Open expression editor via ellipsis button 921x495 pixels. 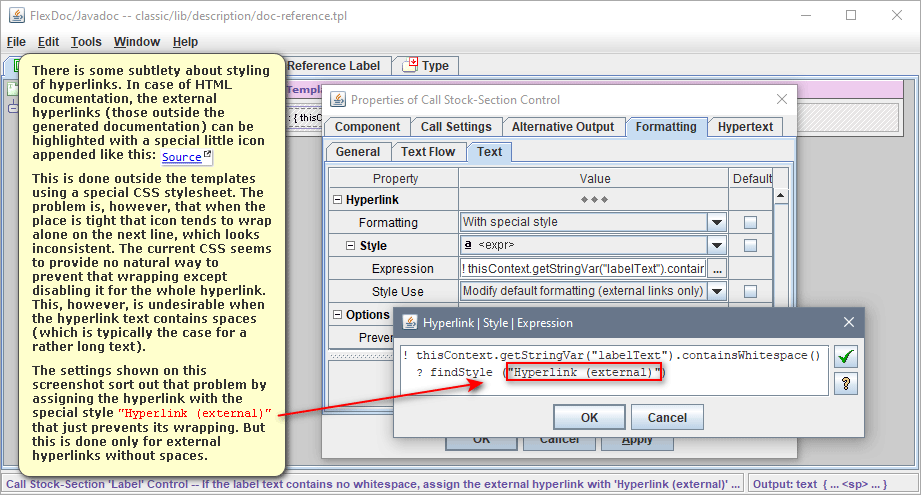click(x=717, y=269)
